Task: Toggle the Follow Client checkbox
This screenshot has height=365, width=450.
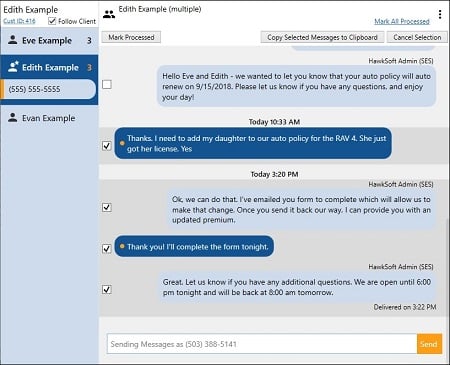Action: 52,21
